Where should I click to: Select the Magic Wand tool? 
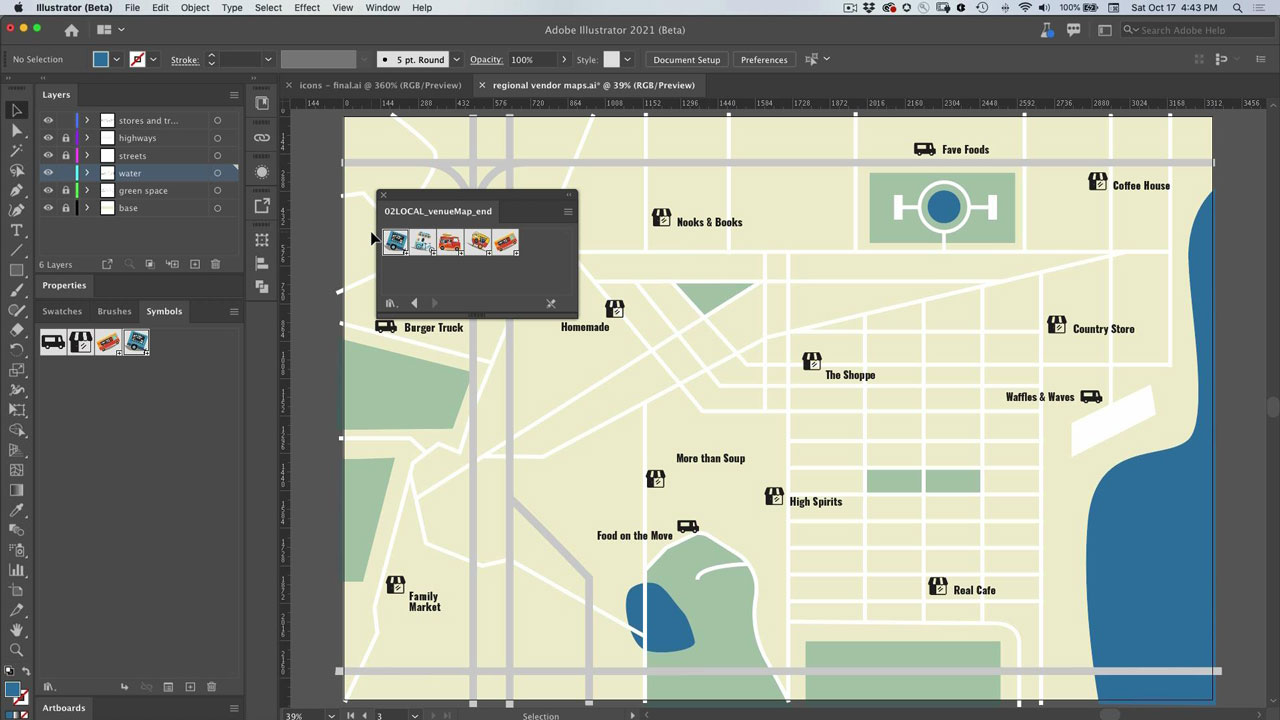point(17,150)
